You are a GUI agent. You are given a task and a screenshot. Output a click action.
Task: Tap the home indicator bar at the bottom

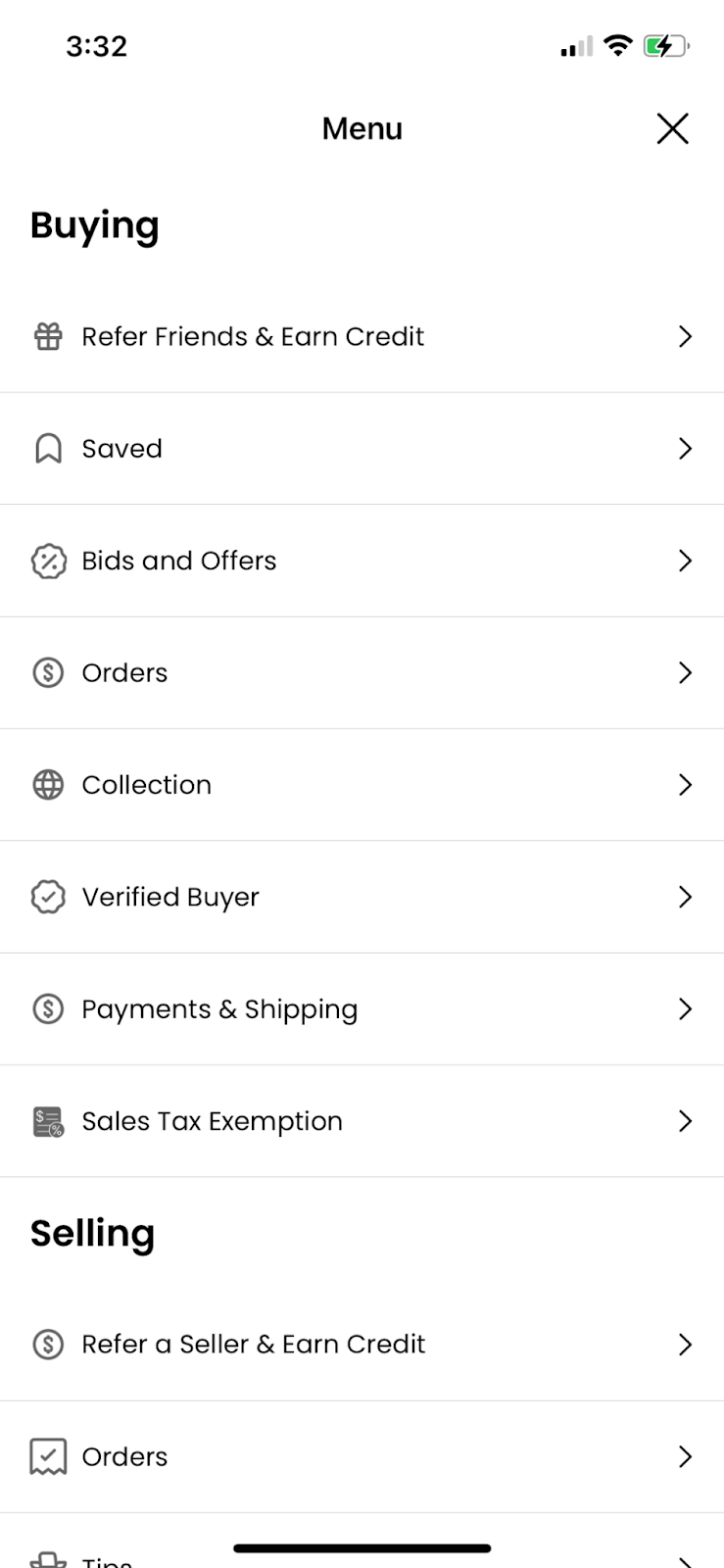[x=362, y=1548]
